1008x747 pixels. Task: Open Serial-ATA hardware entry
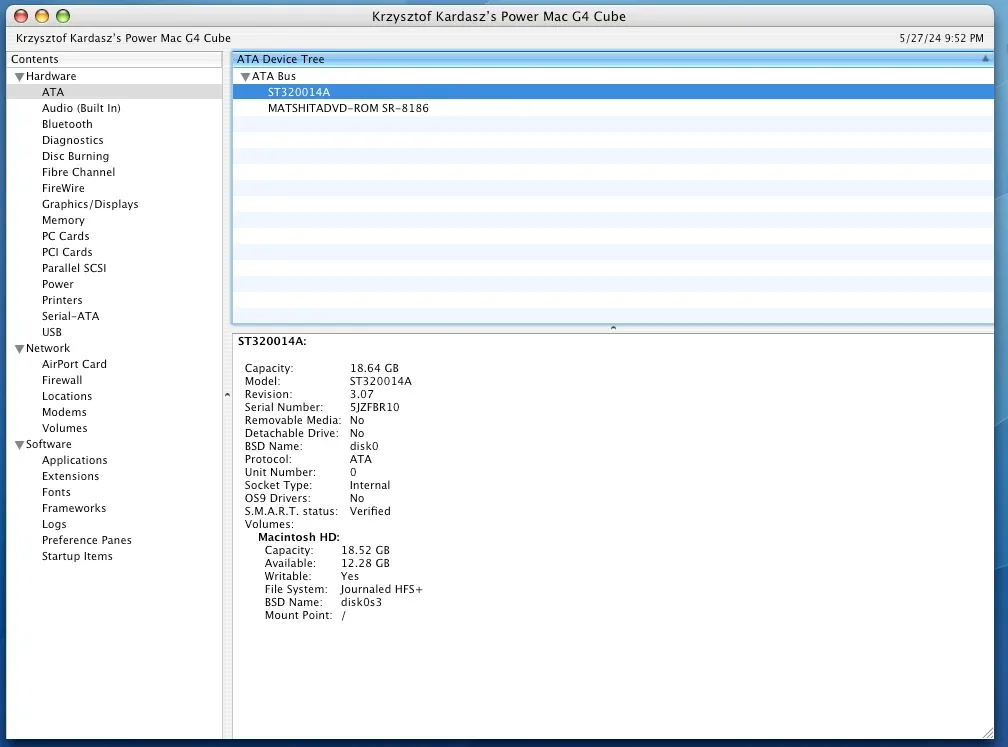click(x=70, y=316)
